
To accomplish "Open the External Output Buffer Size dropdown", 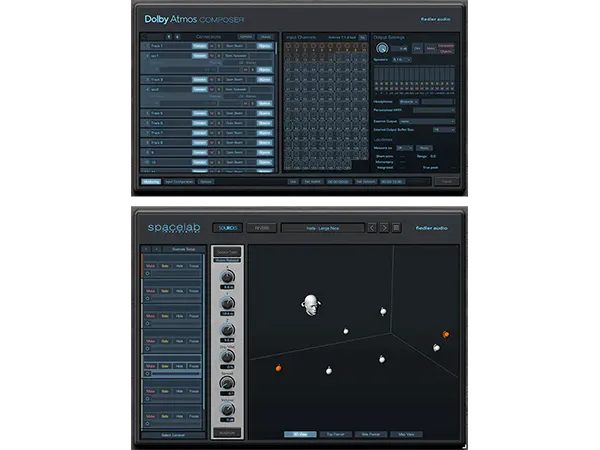I will pos(444,130).
